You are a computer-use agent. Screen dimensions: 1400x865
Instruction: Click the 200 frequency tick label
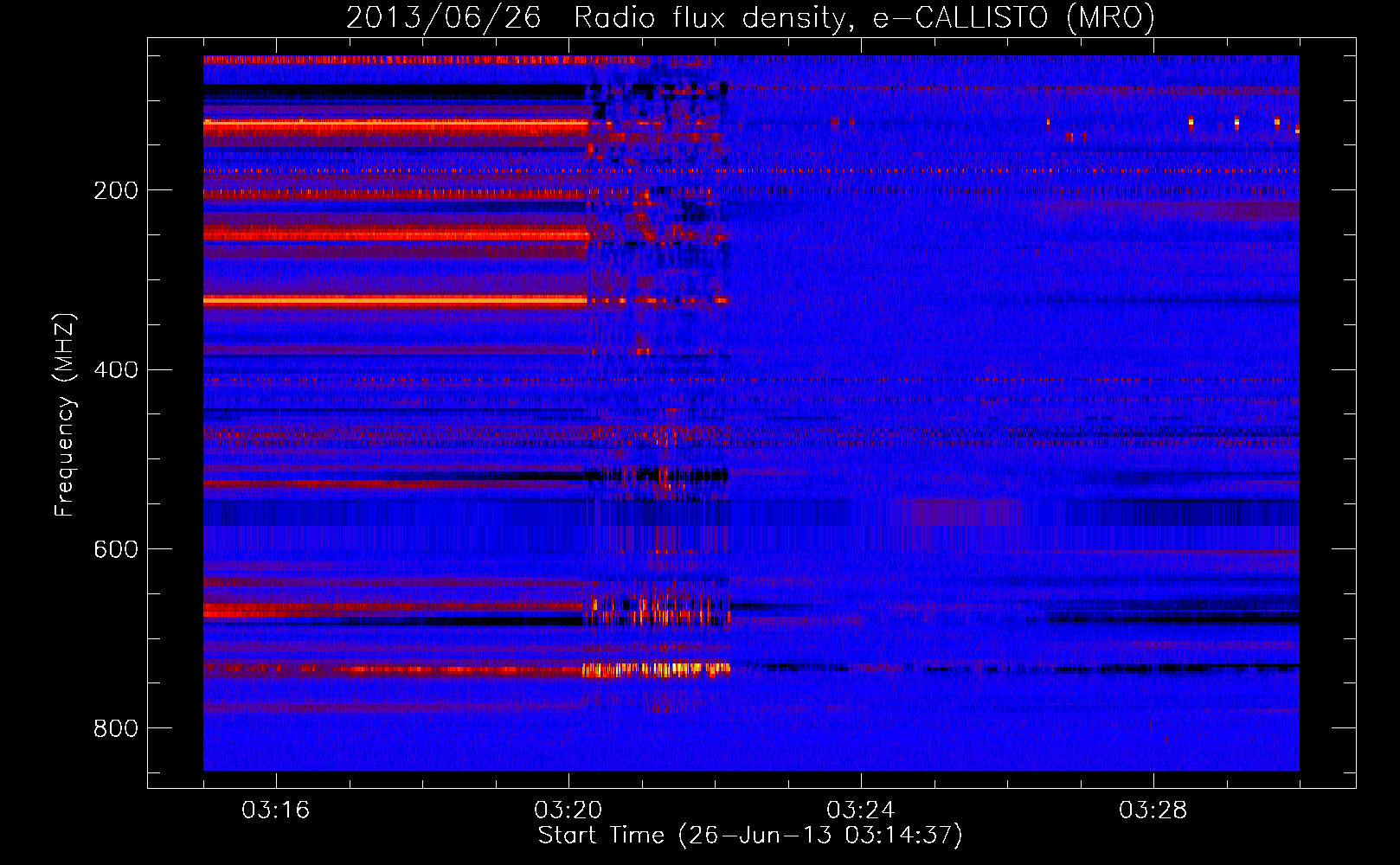[x=116, y=190]
